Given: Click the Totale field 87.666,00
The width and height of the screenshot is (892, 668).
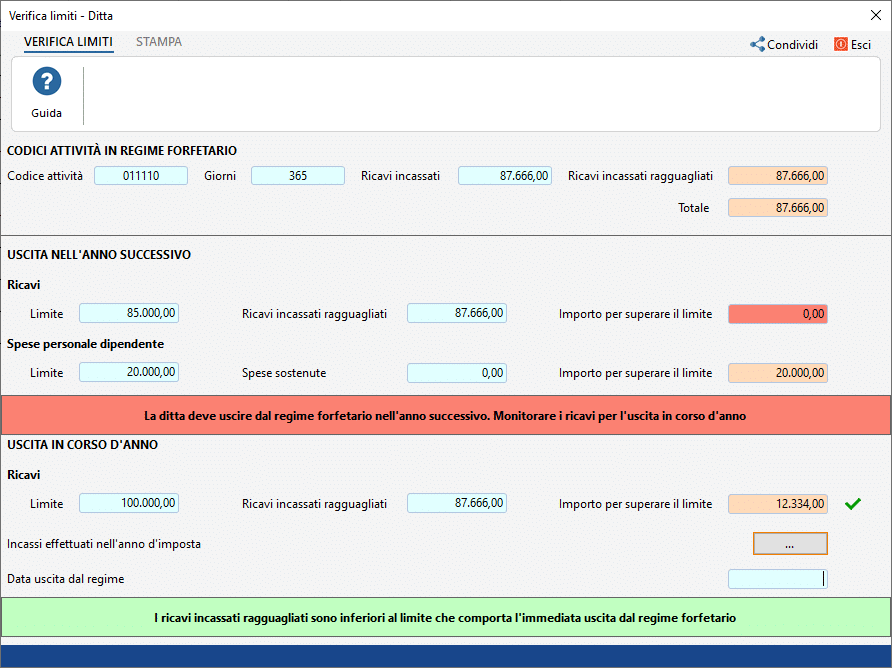Looking at the screenshot, I should [778, 208].
